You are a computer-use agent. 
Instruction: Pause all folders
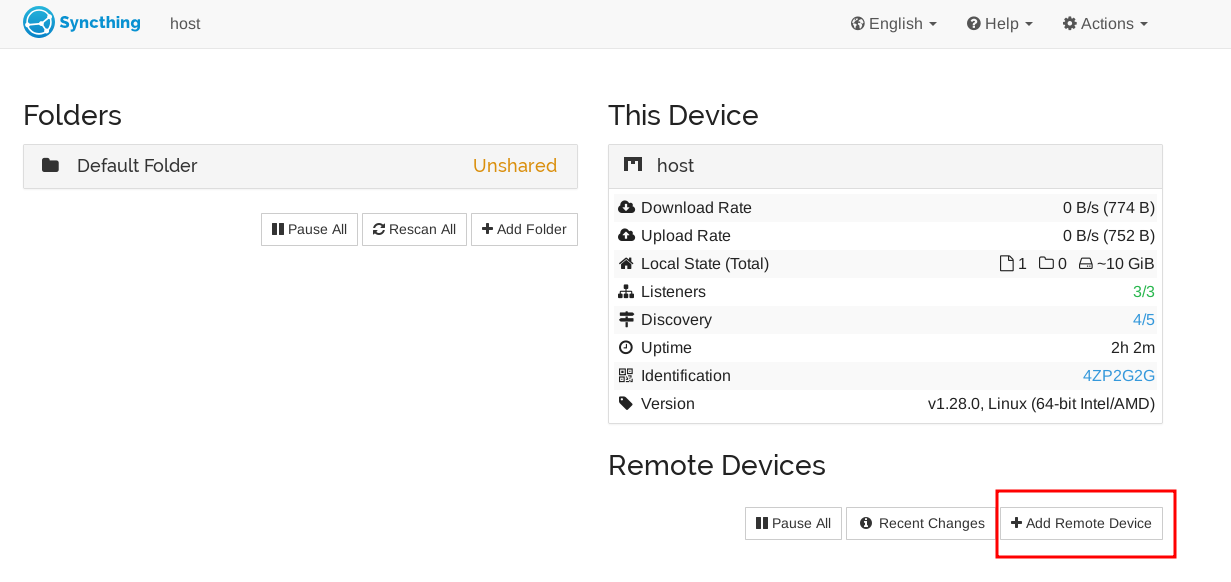click(x=310, y=229)
